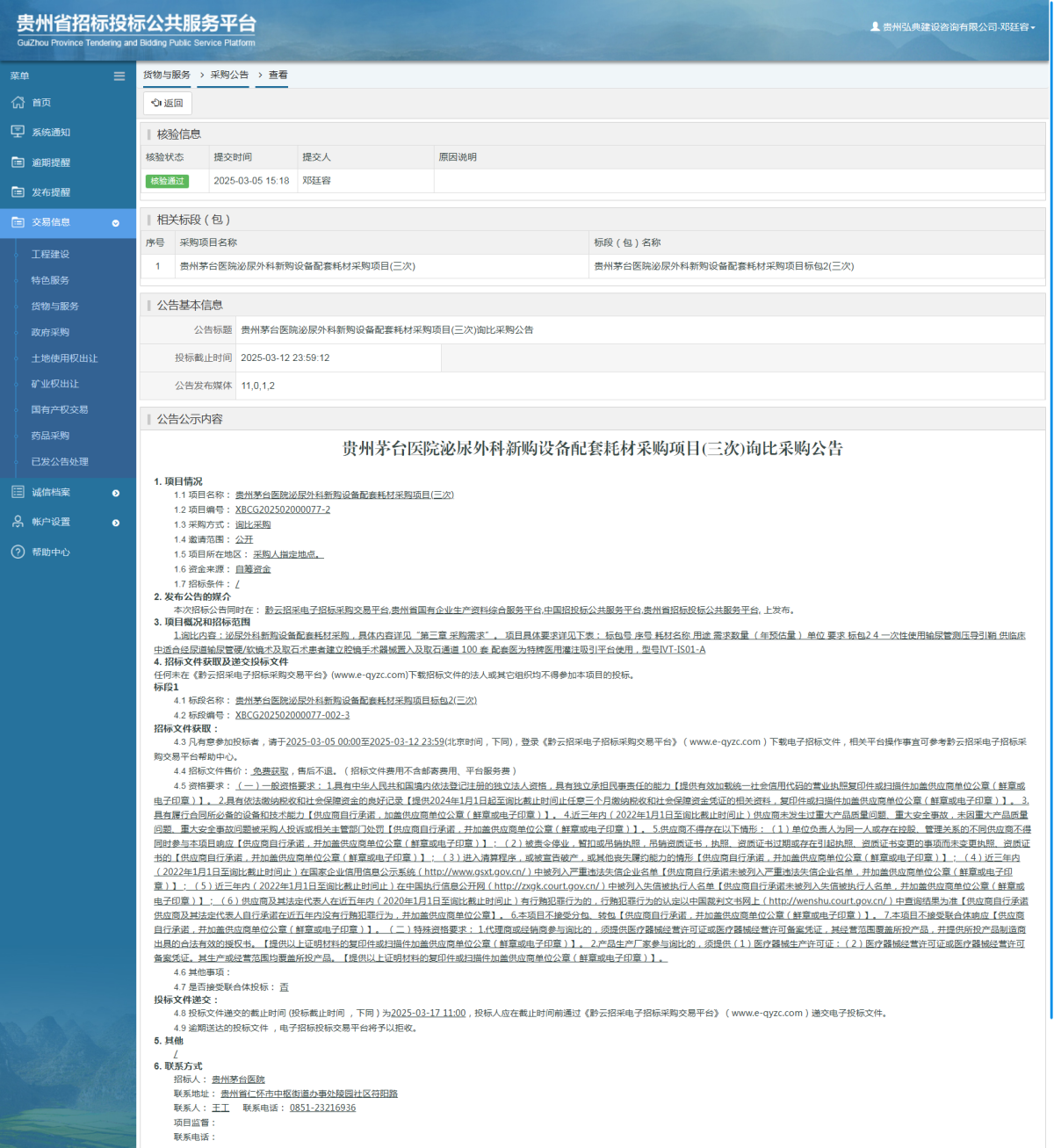
Task: Open the 帮助中心 help center icon
Action: (x=18, y=552)
